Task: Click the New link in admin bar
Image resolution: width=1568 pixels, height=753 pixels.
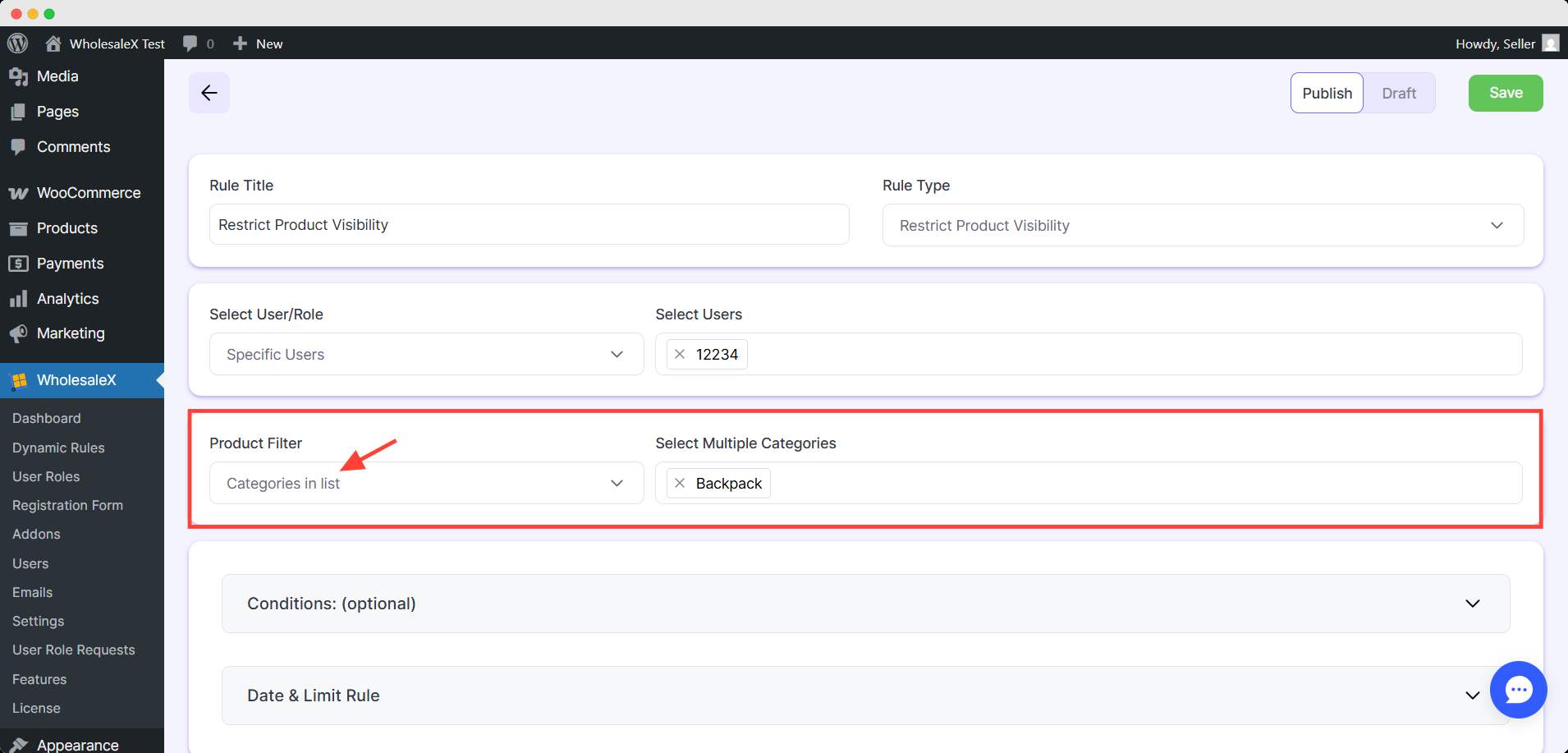Action: pyautogui.click(x=269, y=44)
